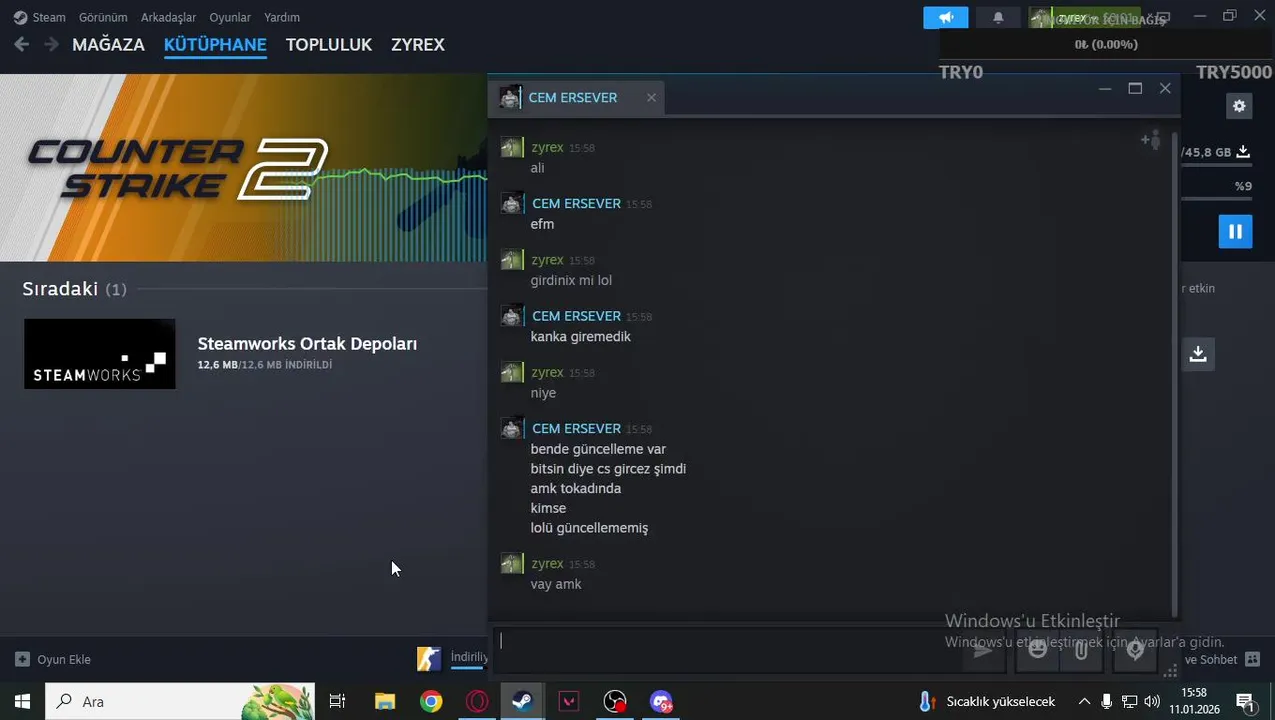
Task: Open the Yardım menu
Action: 282,17
